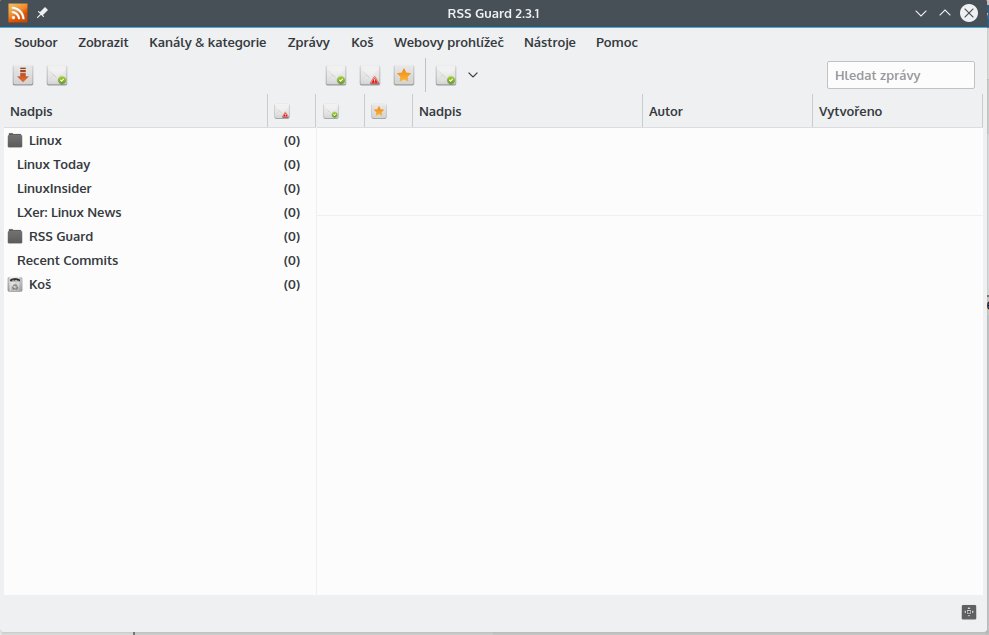Click the small status bar icon at bottom right
The height and width of the screenshot is (635, 989).
pos(969,612)
